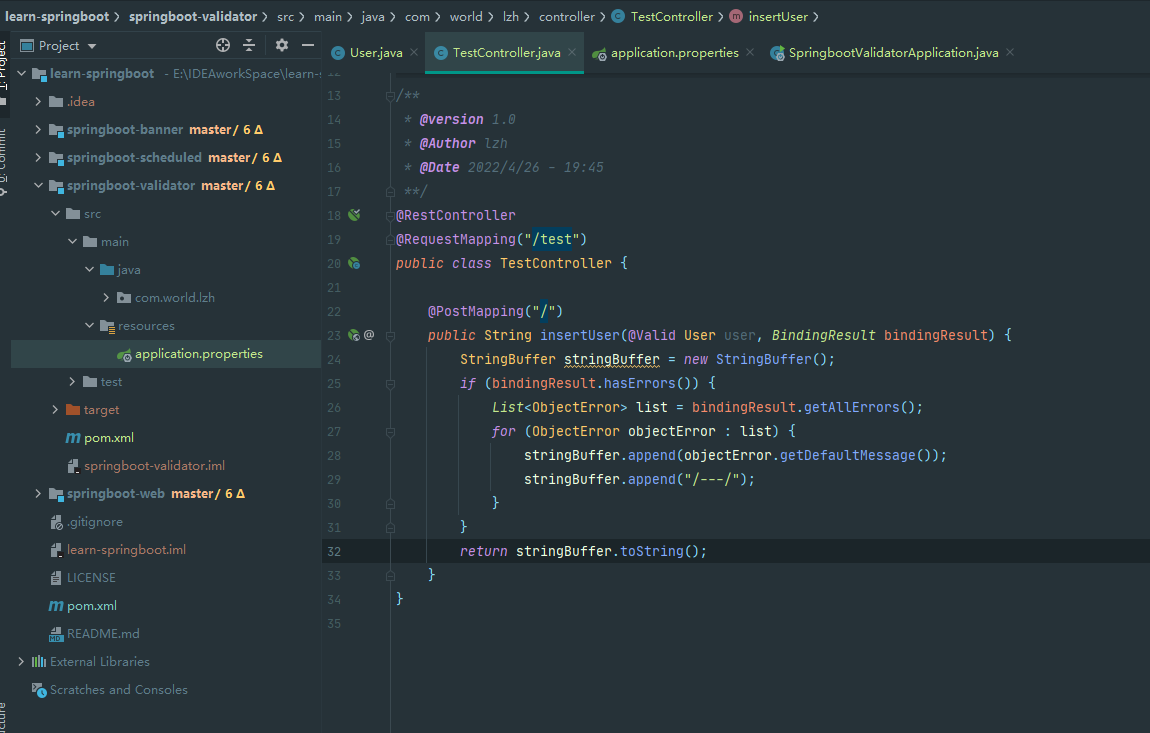Collapse the main folder
1150x733 pixels.
72,241
